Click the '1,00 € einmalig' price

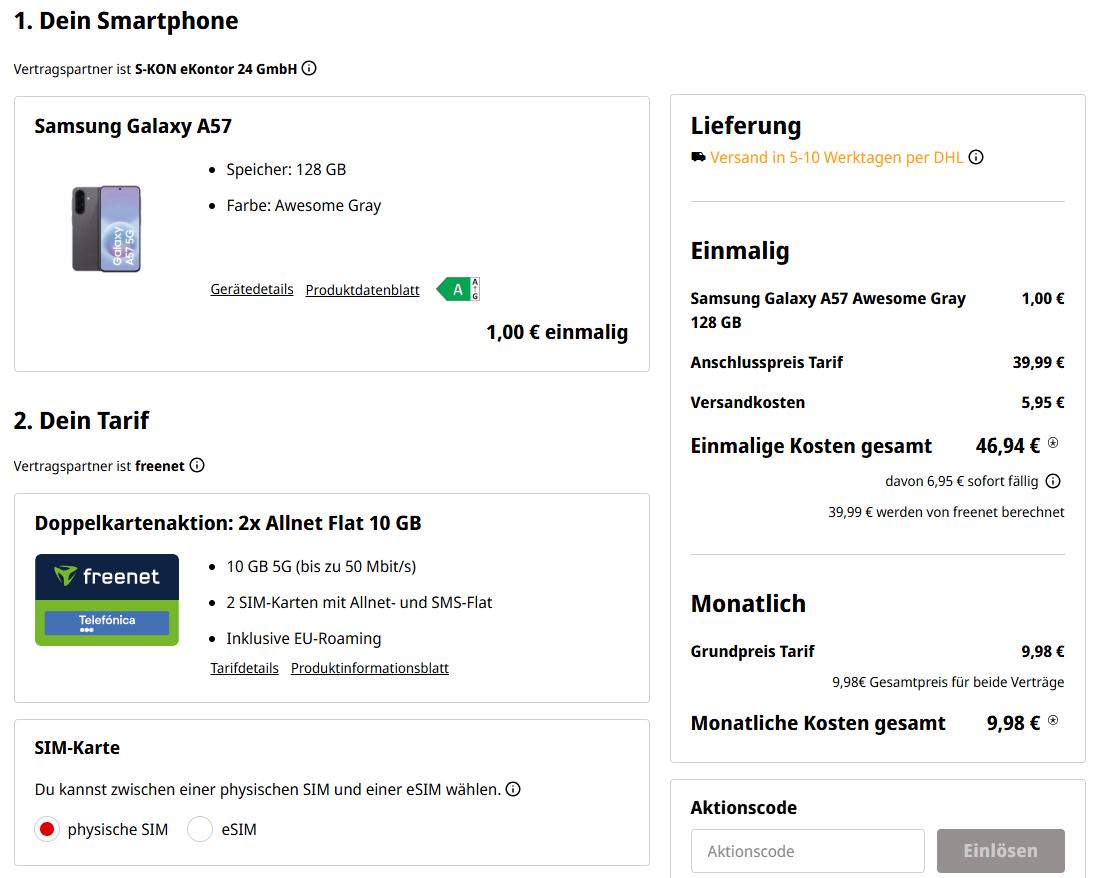tap(557, 332)
